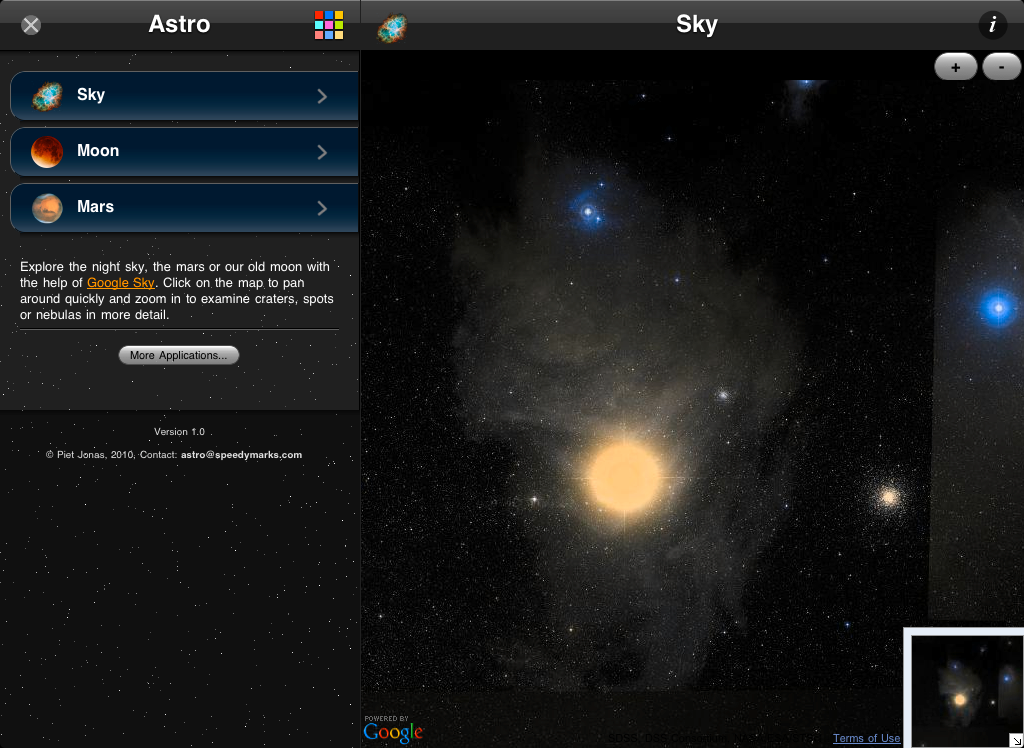The height and width of the screenshot is (748, 1024).
Task: Click the More Applications button
Action: [179, 355]
